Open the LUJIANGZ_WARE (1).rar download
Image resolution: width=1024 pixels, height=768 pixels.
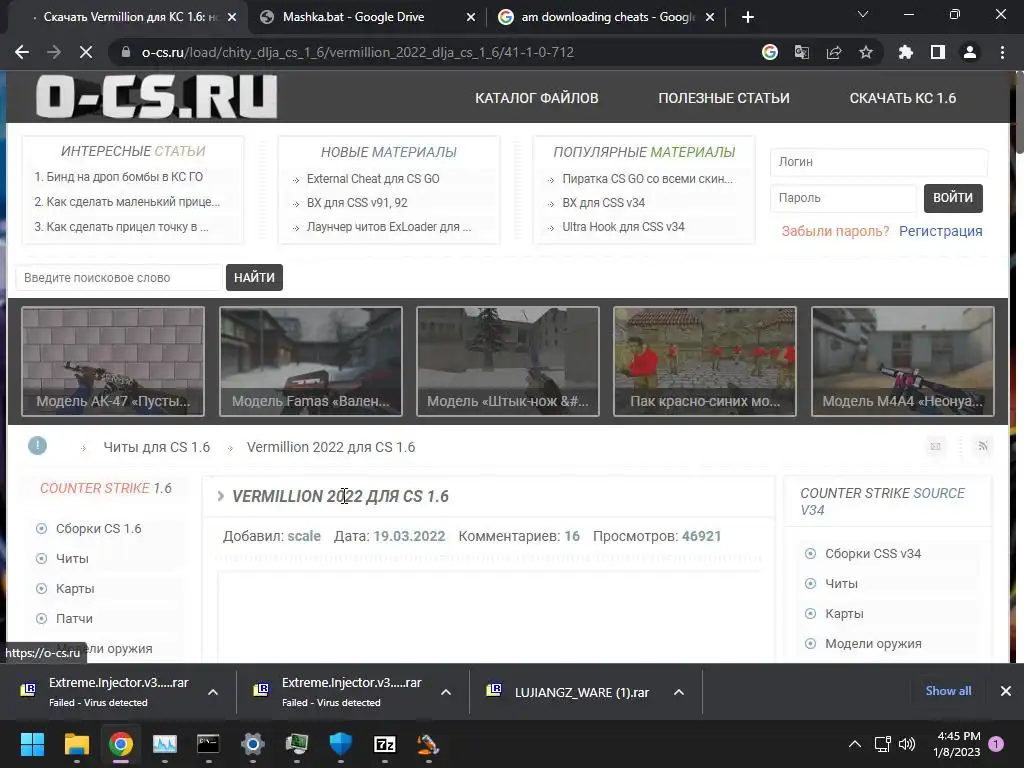click(x=581, y=692)
